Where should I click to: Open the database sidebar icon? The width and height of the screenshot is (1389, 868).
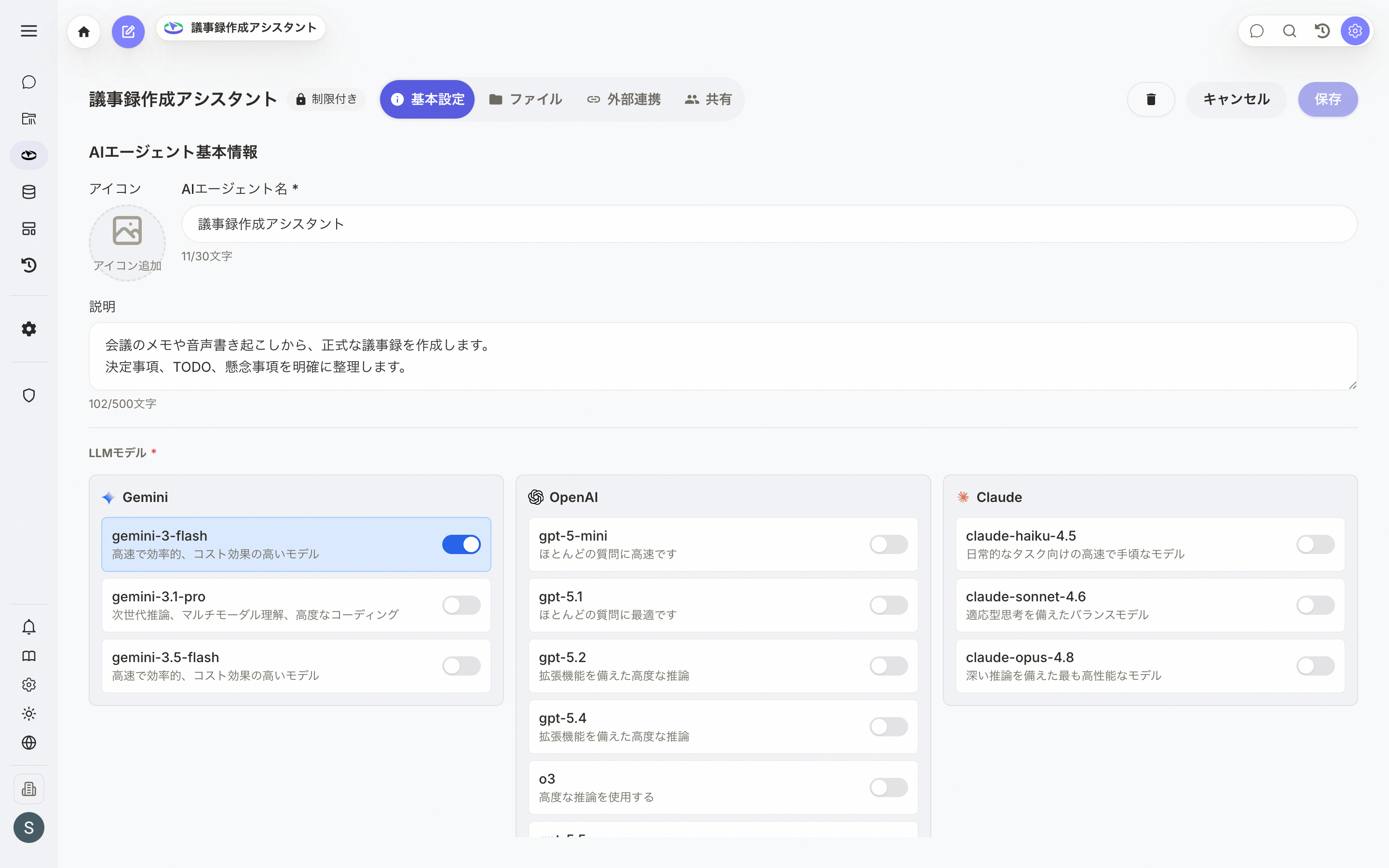coord(29,192)
